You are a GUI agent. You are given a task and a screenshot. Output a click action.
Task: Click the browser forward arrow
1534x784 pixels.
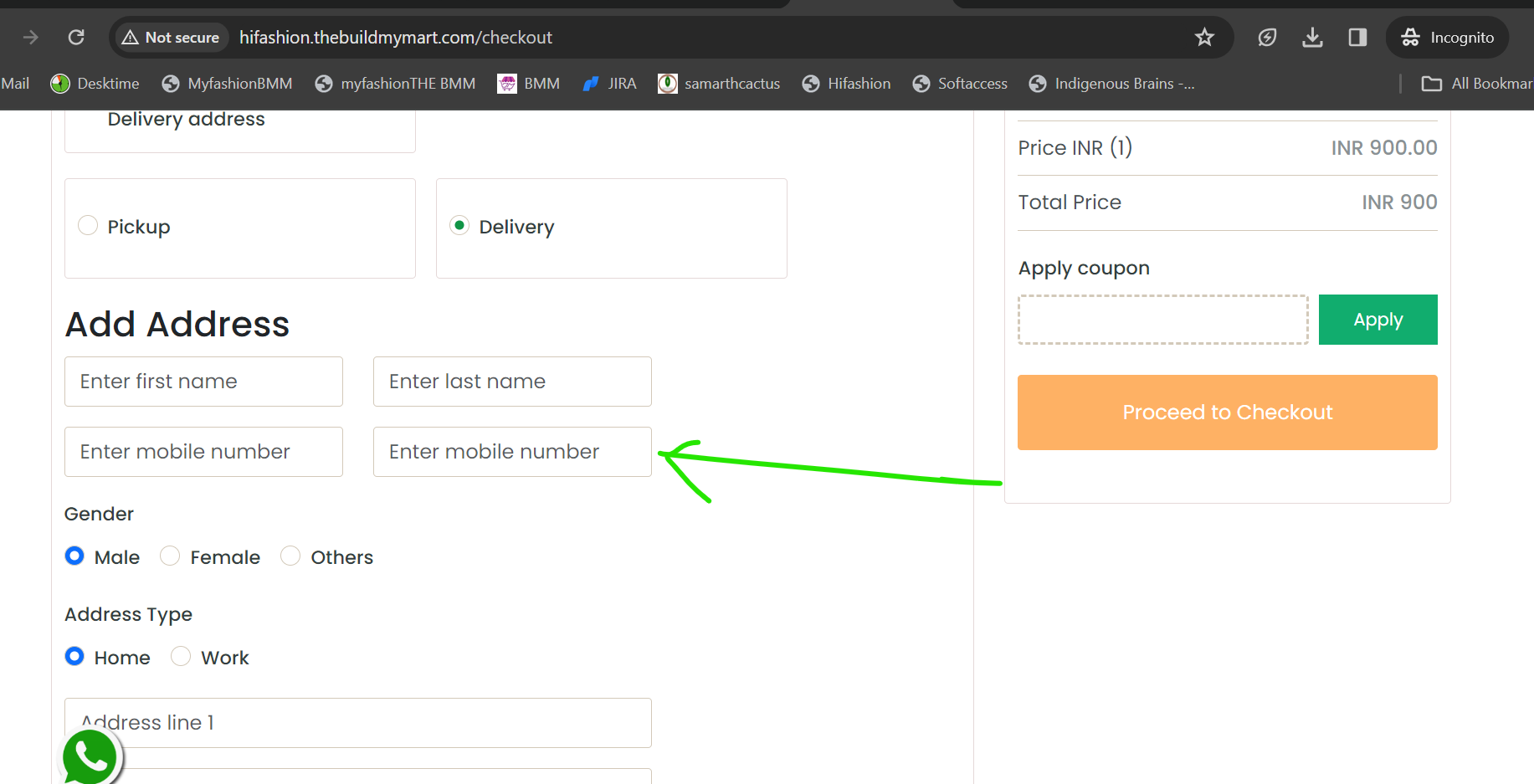(x=31, y=38)
